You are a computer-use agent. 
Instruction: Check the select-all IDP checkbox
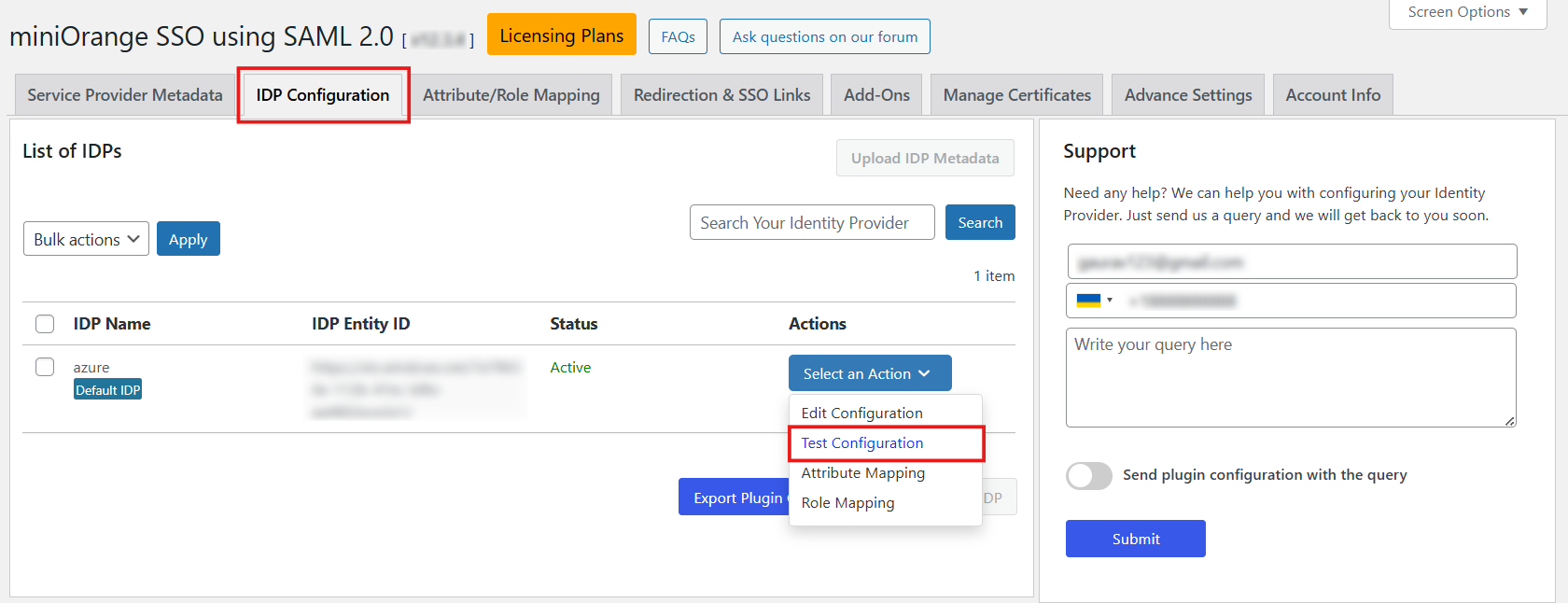click(x=45, y=324)
